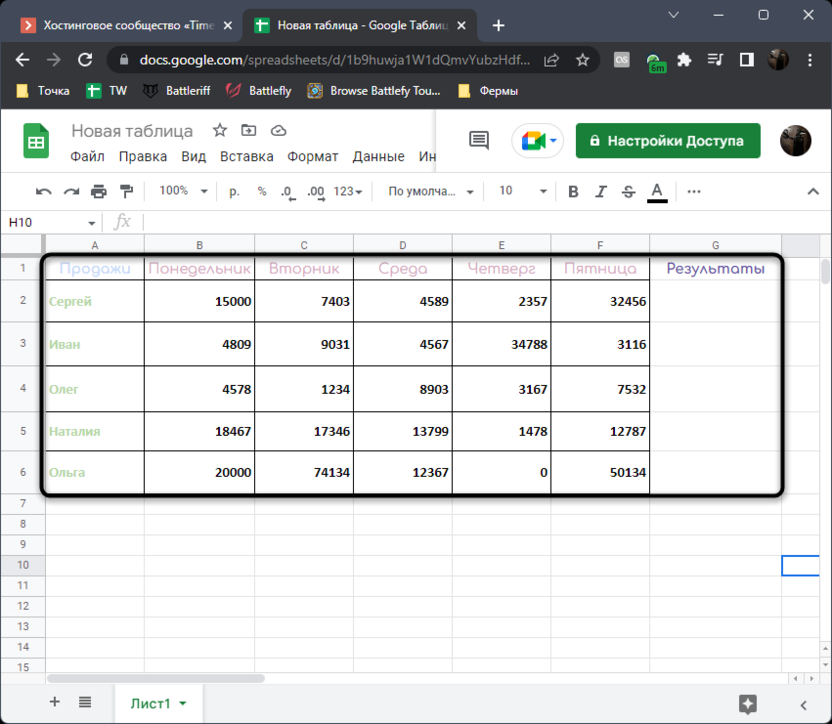This screenshot has width=832, height=724.
Task: Open the 123 number format dropdown
Action: 348,192
